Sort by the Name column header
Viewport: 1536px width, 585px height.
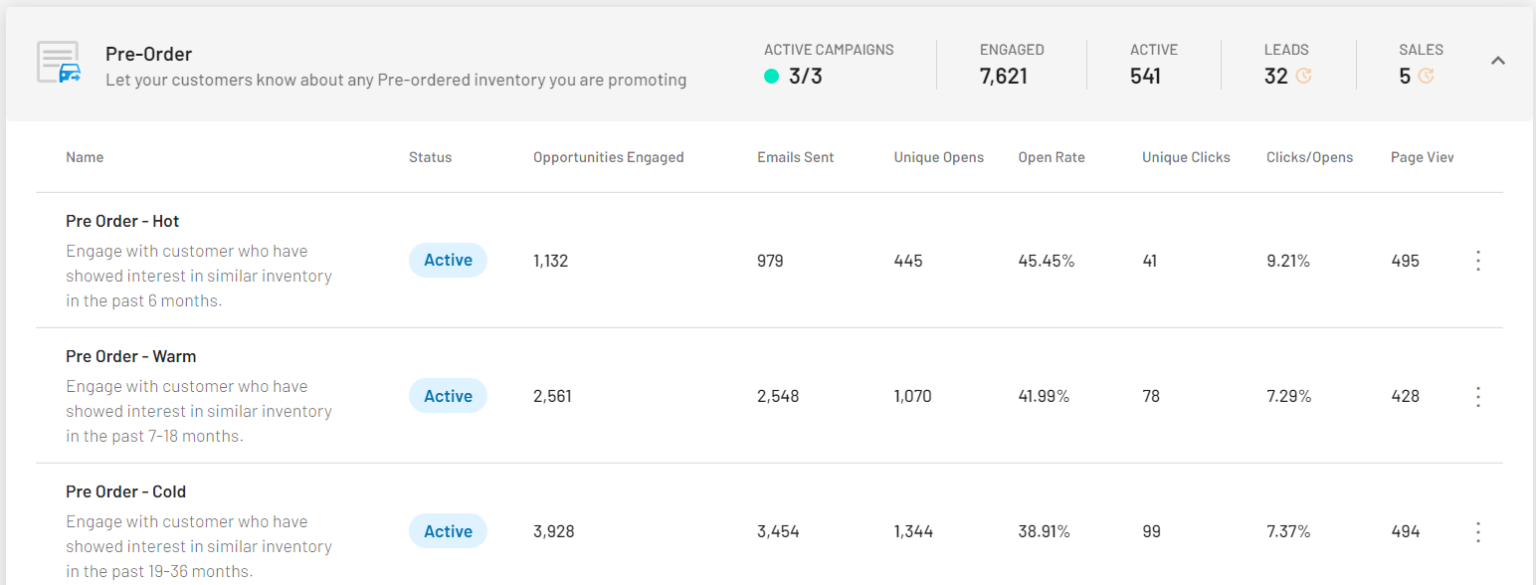(84, 157)
